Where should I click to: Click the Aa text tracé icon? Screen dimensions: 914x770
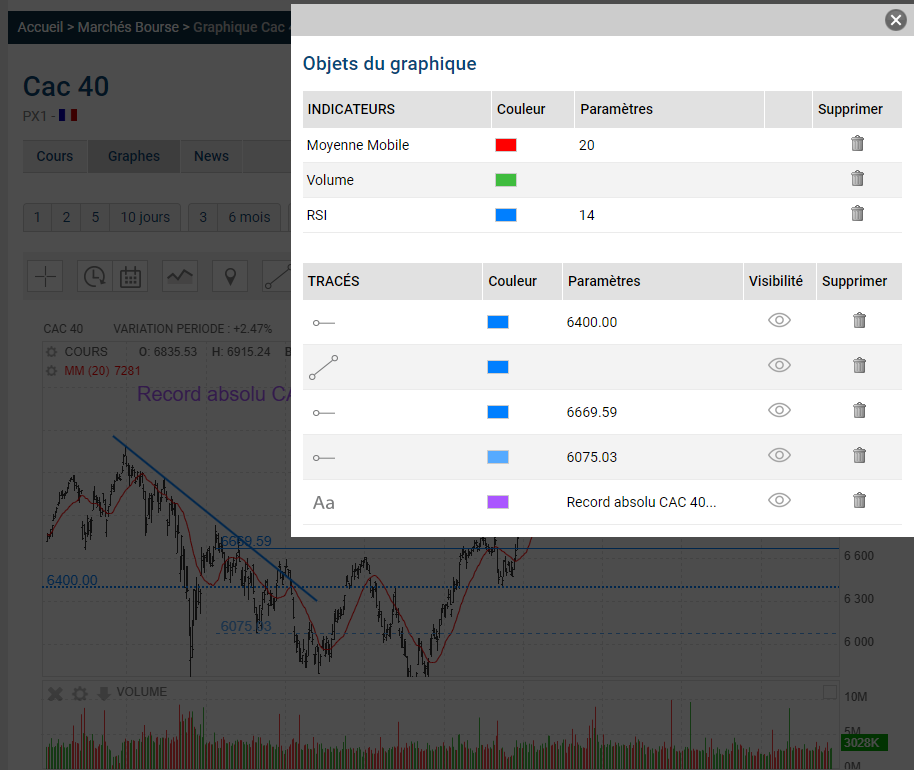[x=324, y=502]
